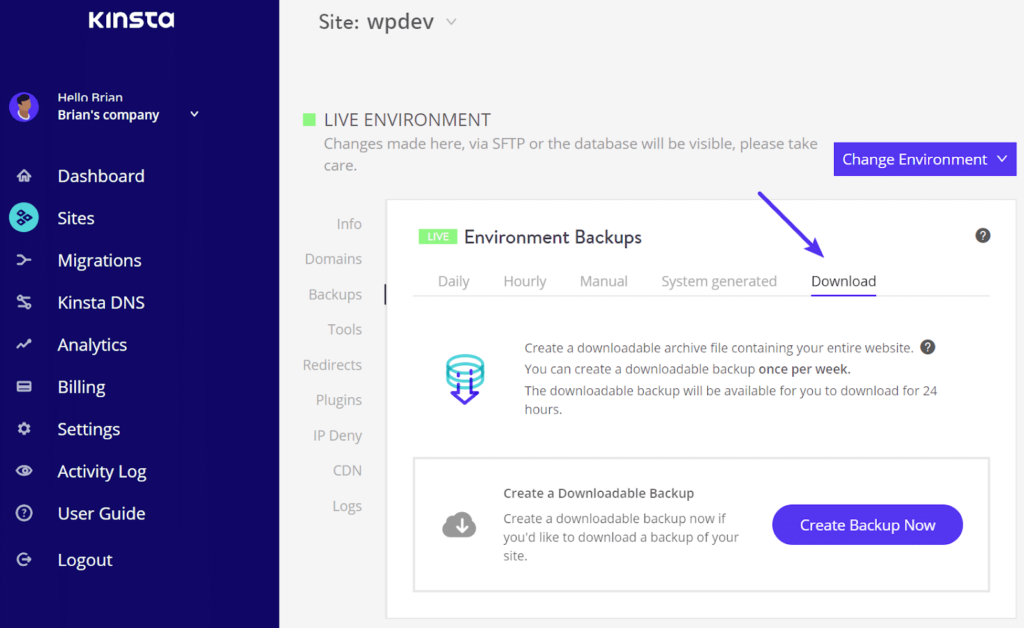Click the Sites icon in sidebar
1024x628 pixels.
pyautogui.click(x=24, y=218)
